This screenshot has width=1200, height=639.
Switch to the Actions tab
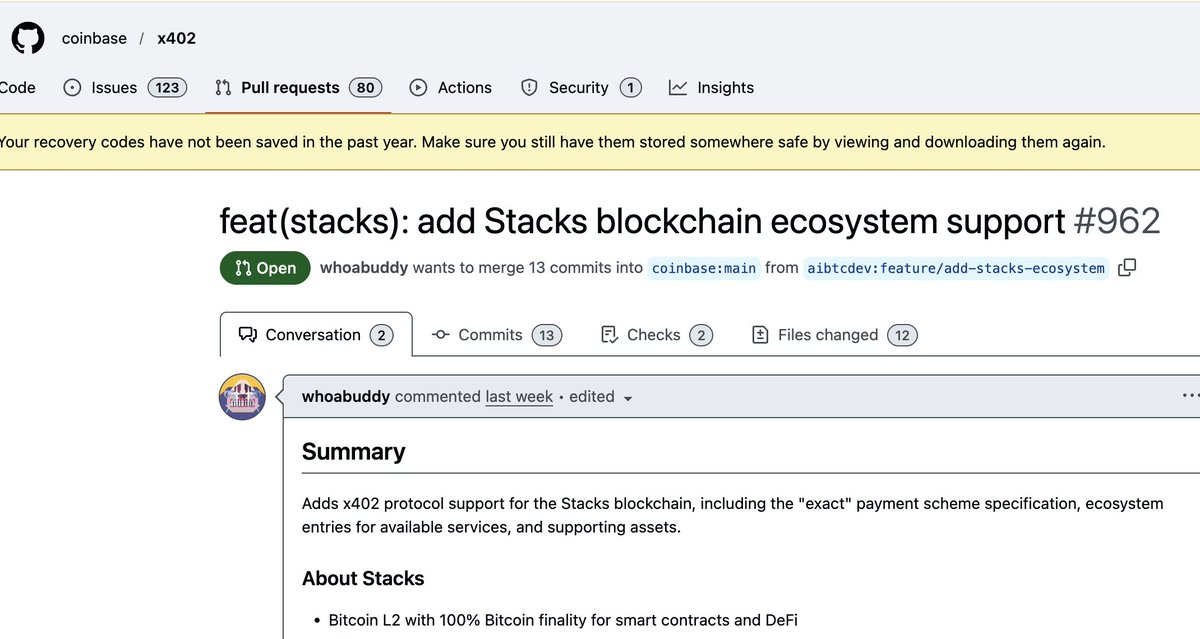tap(451, 88)
